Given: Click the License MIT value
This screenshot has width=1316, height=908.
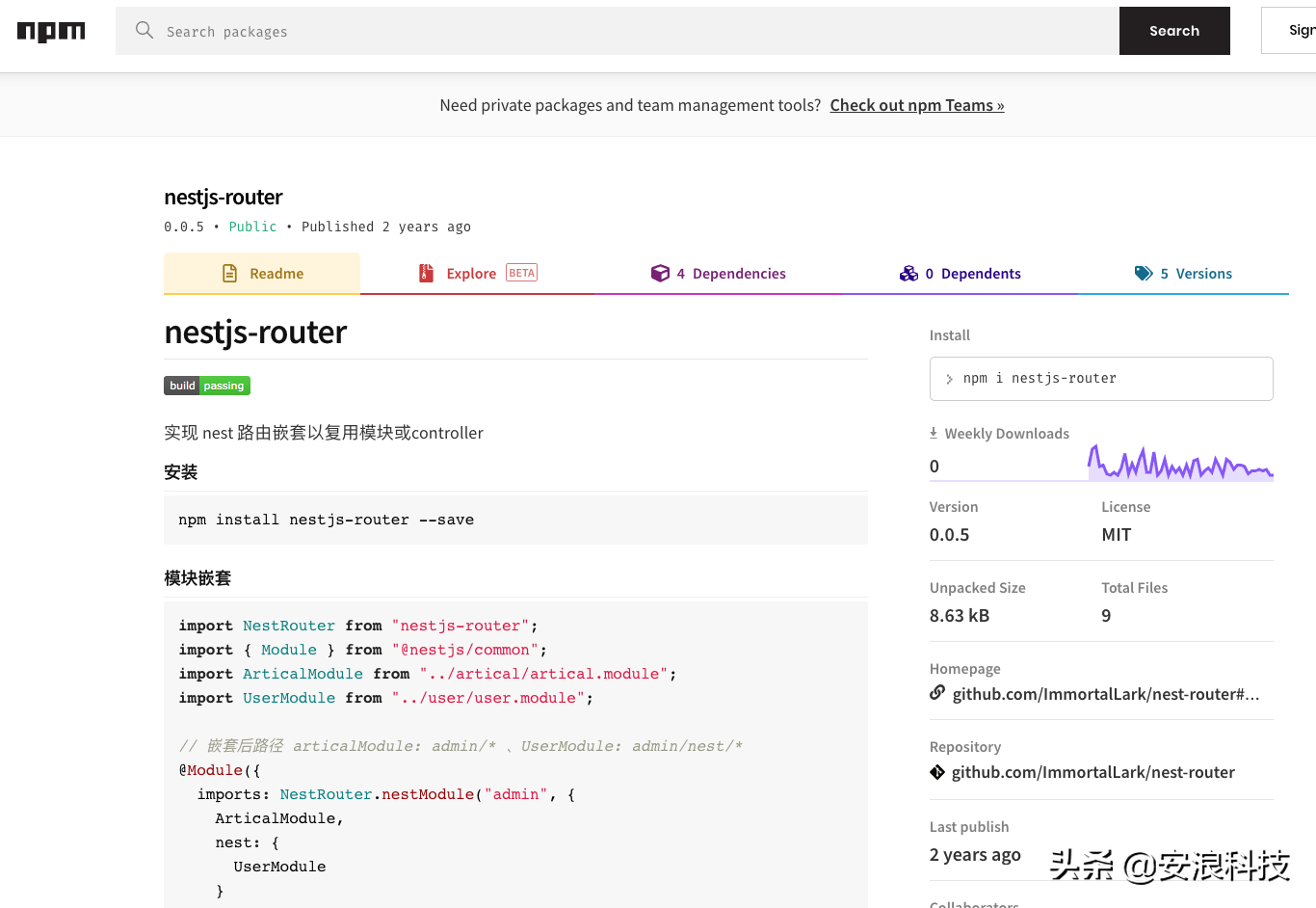Looking at the screenshot, I should 1117,535.
